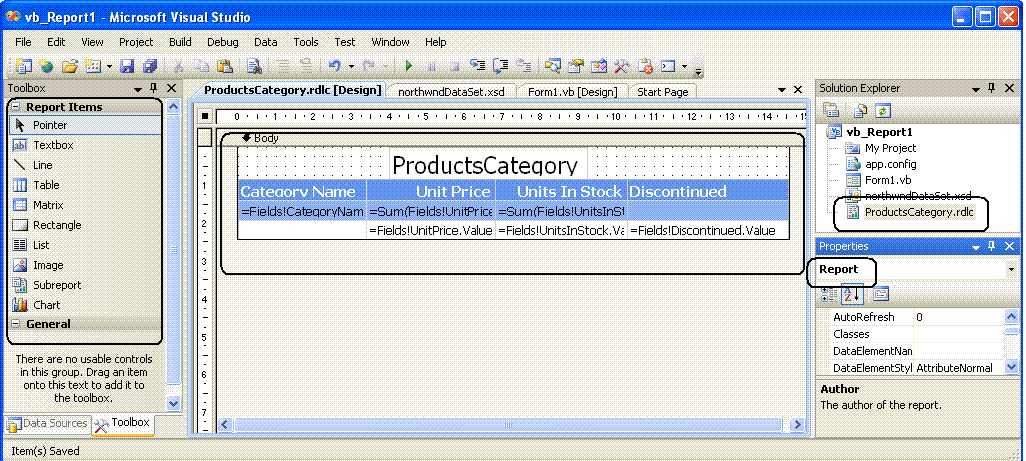Select the Matrix report item
Image resolution: width=1026 pixels, height=461 pixels.
point(48,205)
